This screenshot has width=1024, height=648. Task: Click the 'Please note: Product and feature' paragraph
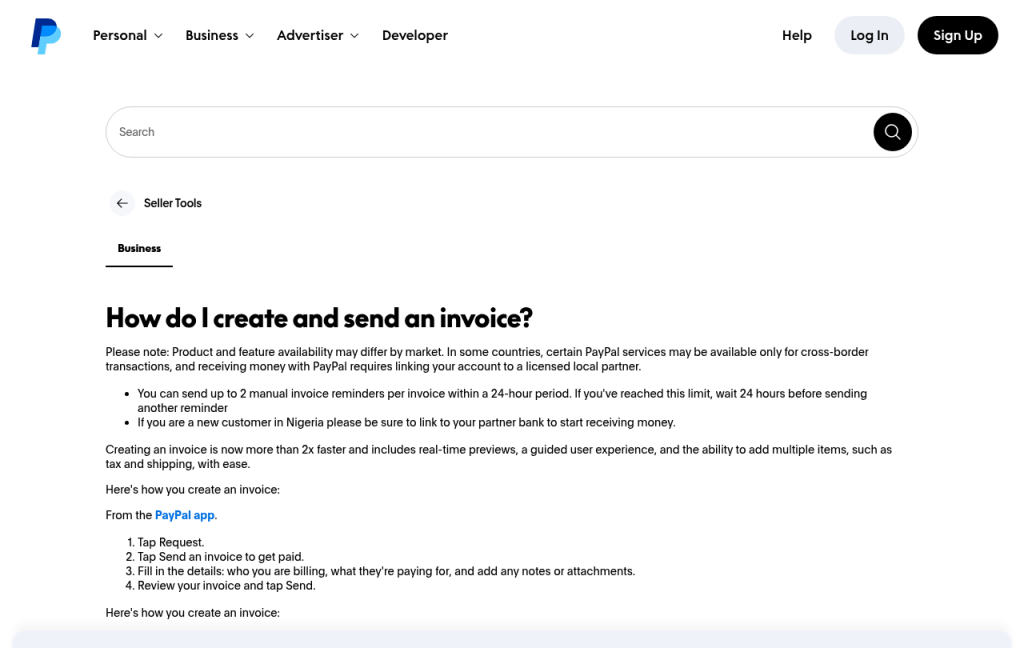(x=487, y=359)
